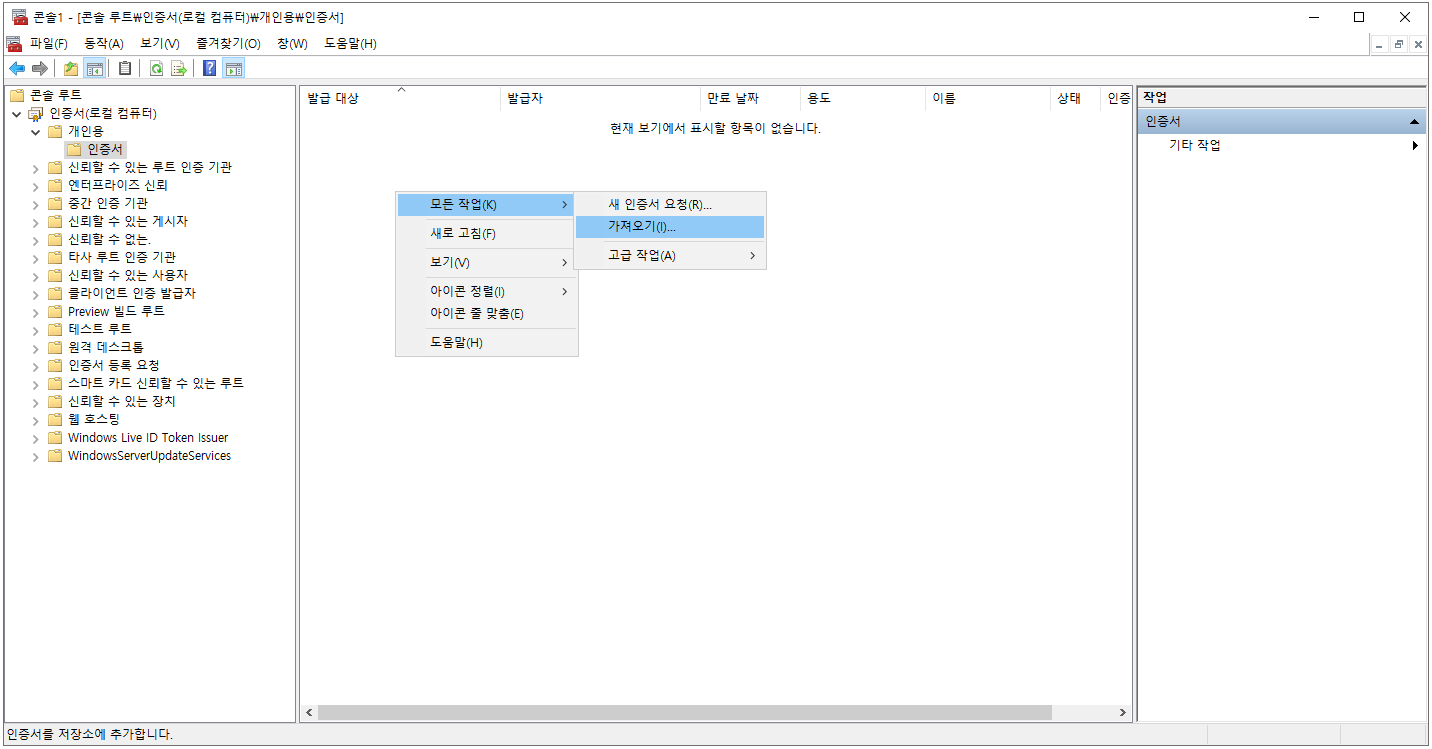The image size is (1432, 749).
Task: Select 스마트 카드 신뢰할 수 있는 루트 item
Action: tap(156, 383)
